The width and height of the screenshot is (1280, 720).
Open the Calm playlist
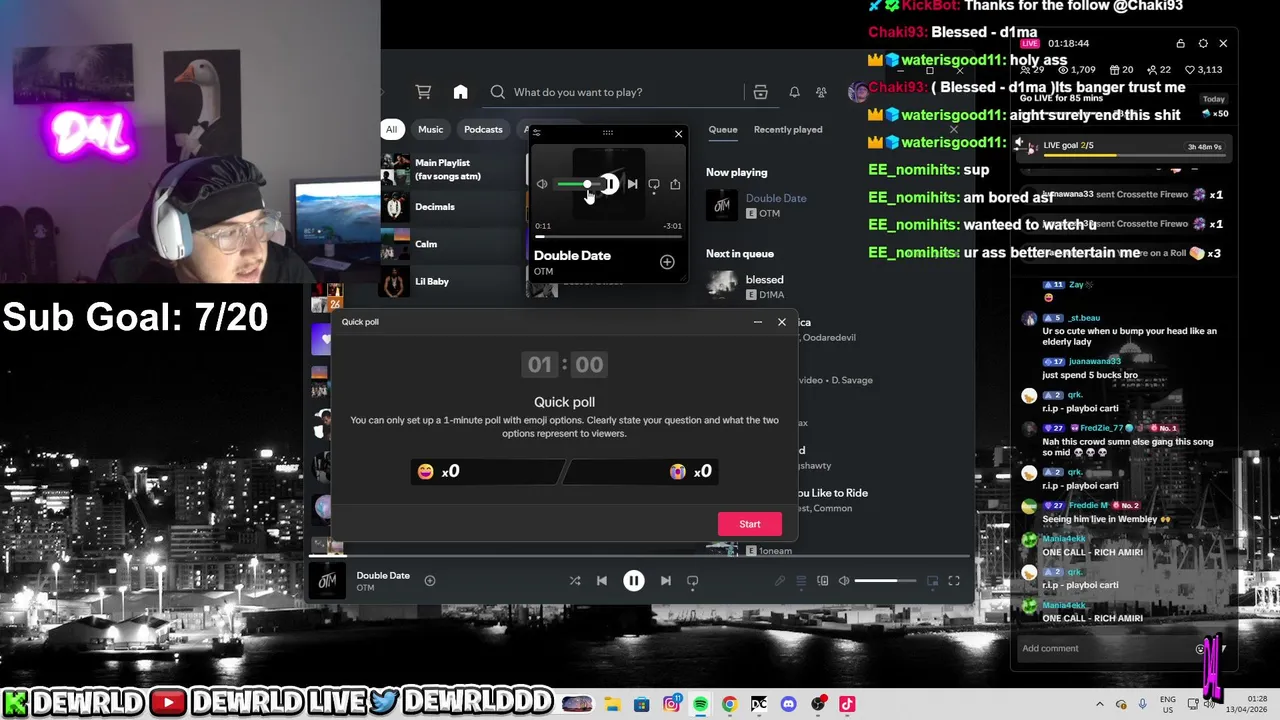(x=452, y=244)
